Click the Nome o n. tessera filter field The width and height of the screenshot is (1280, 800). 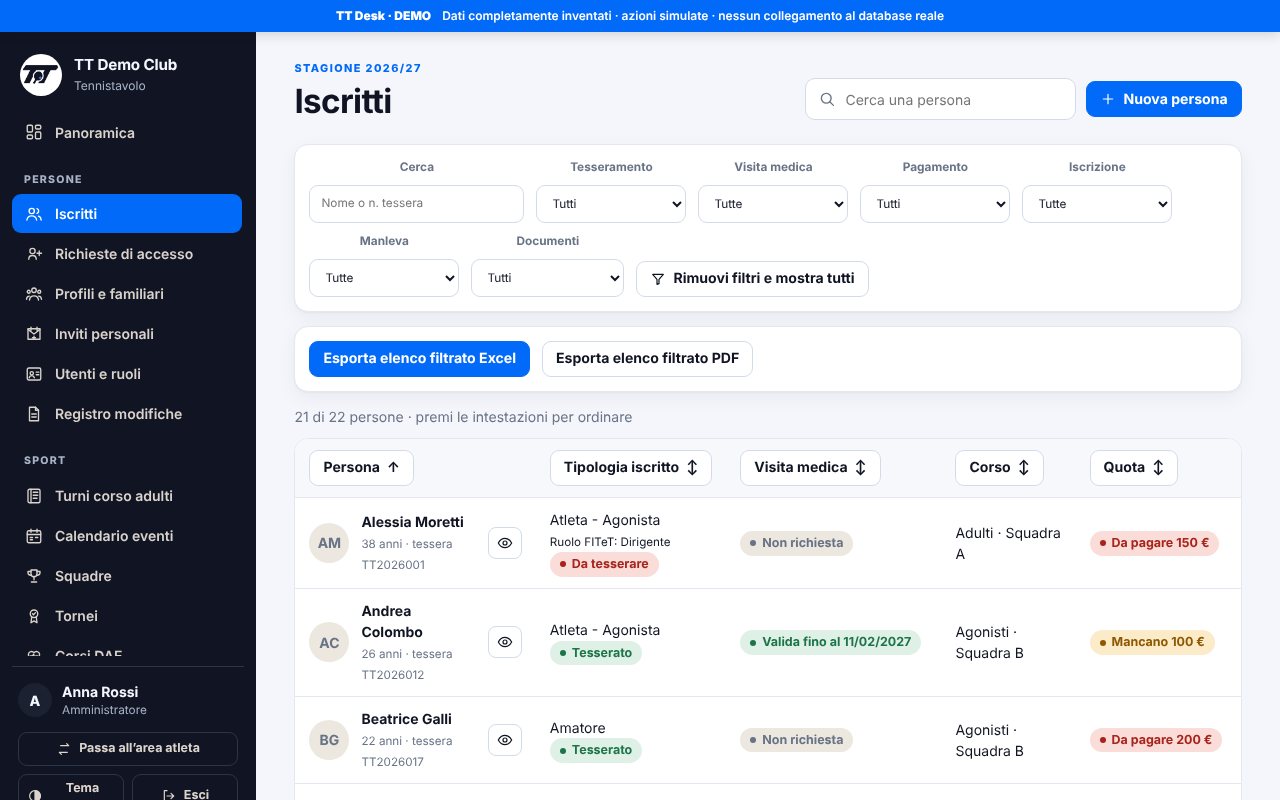[416, 204]
